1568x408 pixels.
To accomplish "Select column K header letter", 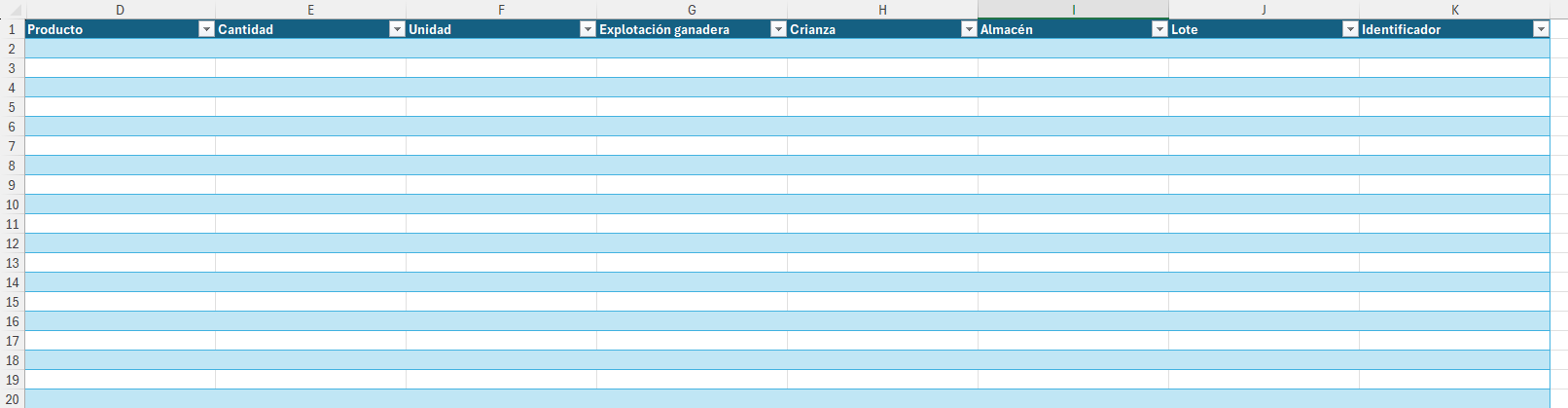I will pyautogui.click(x=1454, y=10).
